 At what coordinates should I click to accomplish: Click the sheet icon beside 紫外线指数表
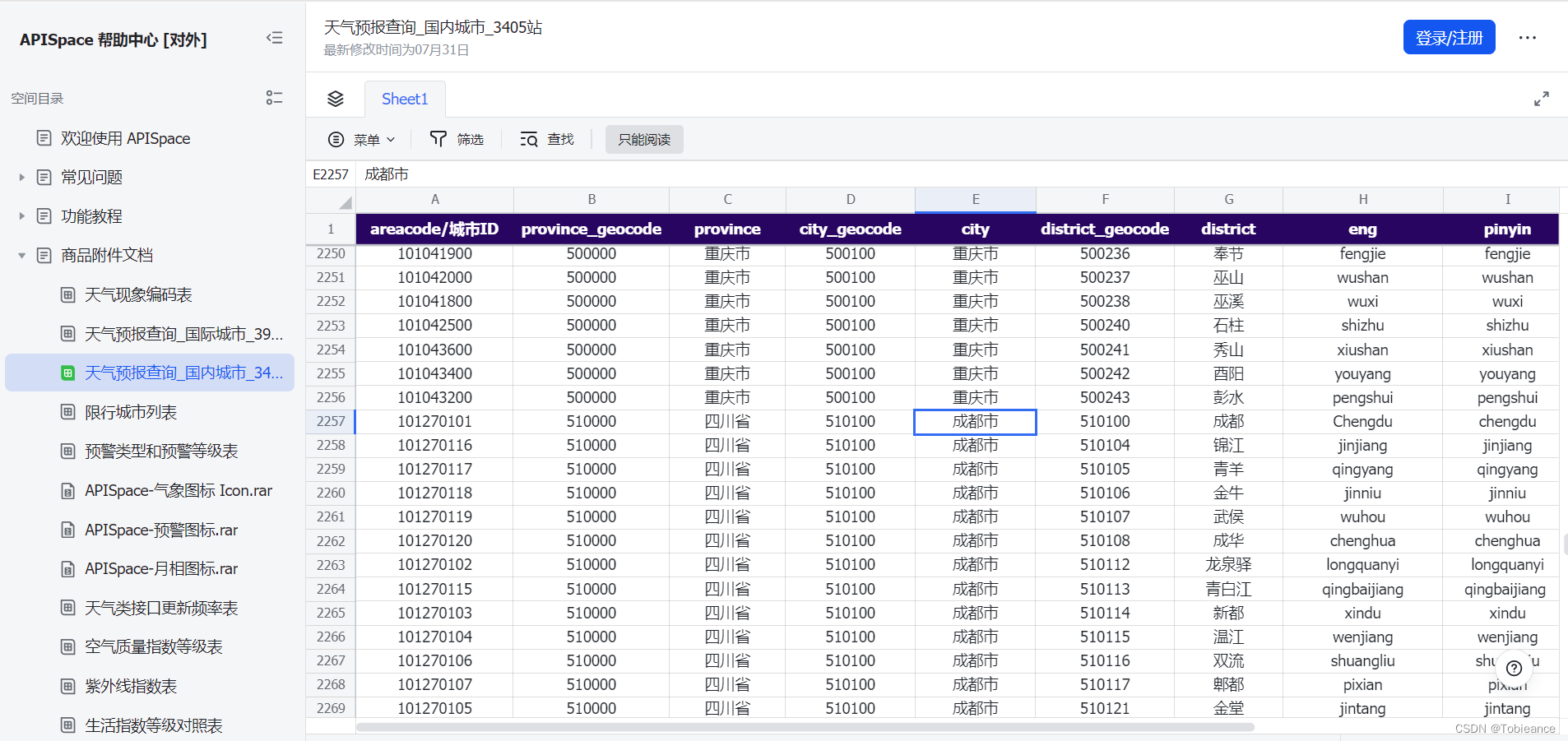coord(68,686)
